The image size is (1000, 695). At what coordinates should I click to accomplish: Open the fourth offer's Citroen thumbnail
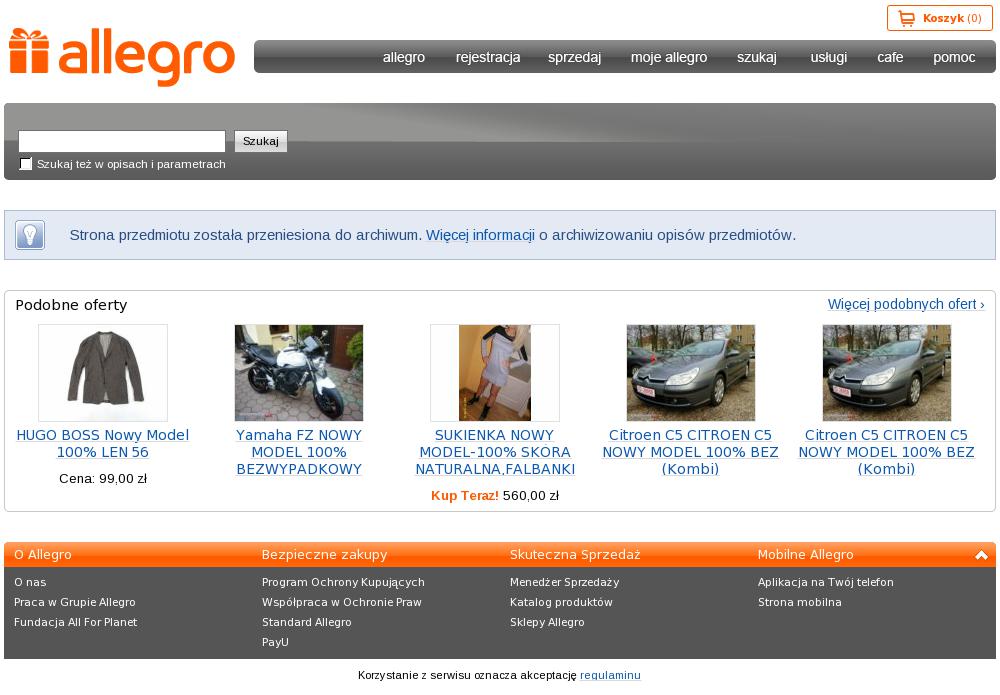pyautogui.click(x=691, y=373)
